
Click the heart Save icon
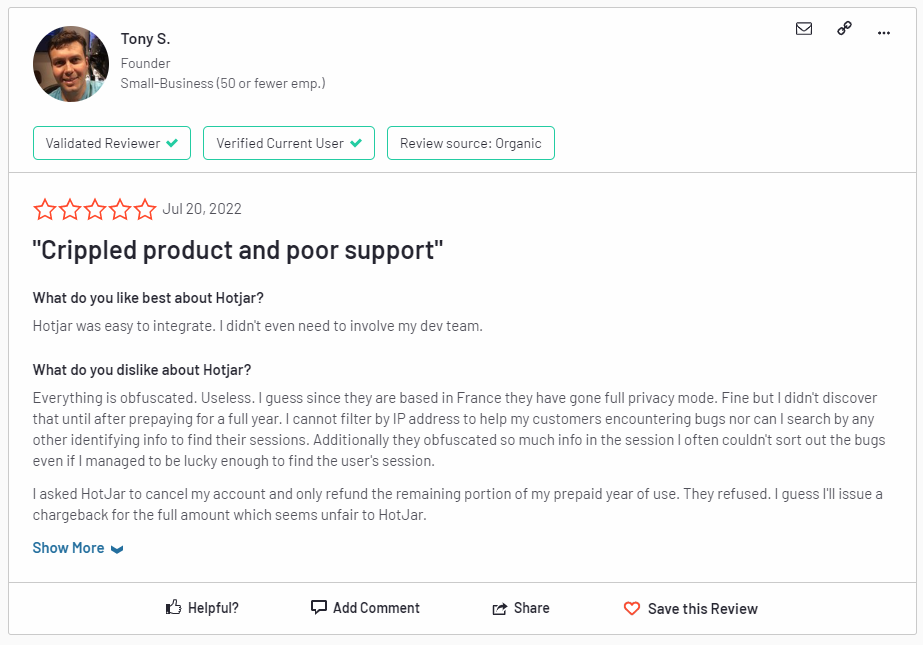631,608
